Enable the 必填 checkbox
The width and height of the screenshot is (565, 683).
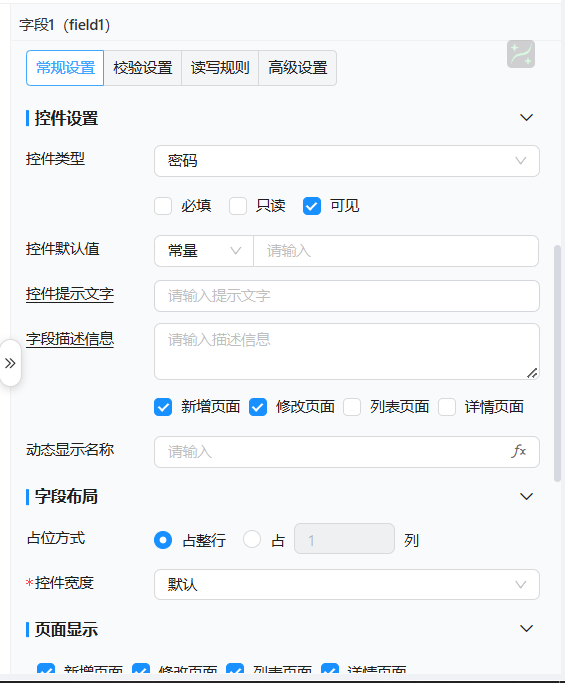(163, 206)
